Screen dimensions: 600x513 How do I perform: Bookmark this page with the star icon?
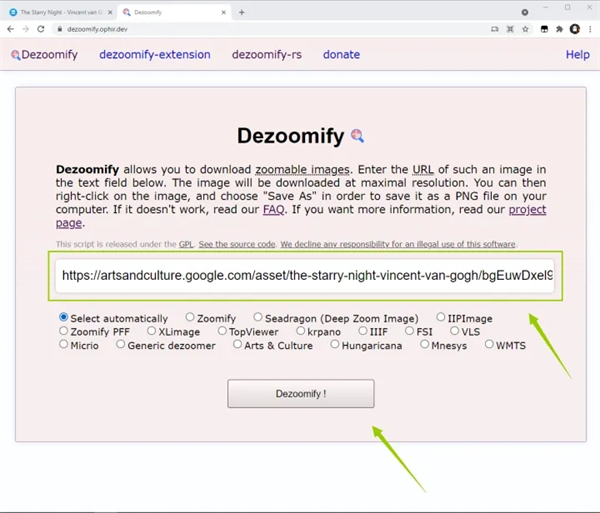coord(525,29)
